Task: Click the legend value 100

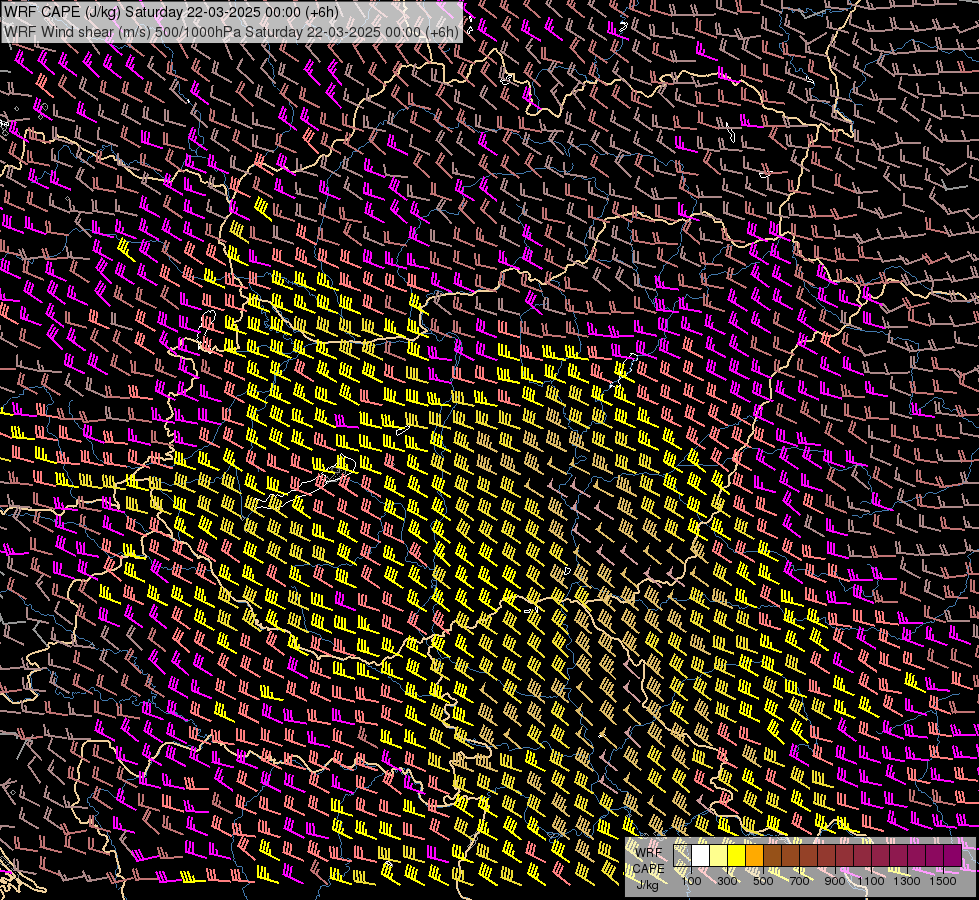Action: click(691, 881)
